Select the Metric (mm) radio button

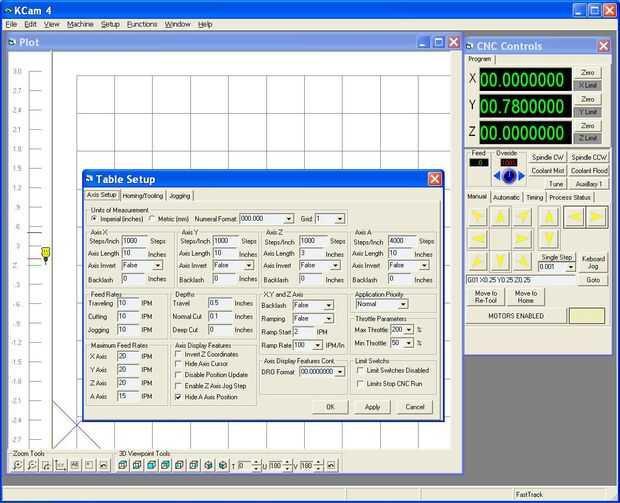[153, 218]
